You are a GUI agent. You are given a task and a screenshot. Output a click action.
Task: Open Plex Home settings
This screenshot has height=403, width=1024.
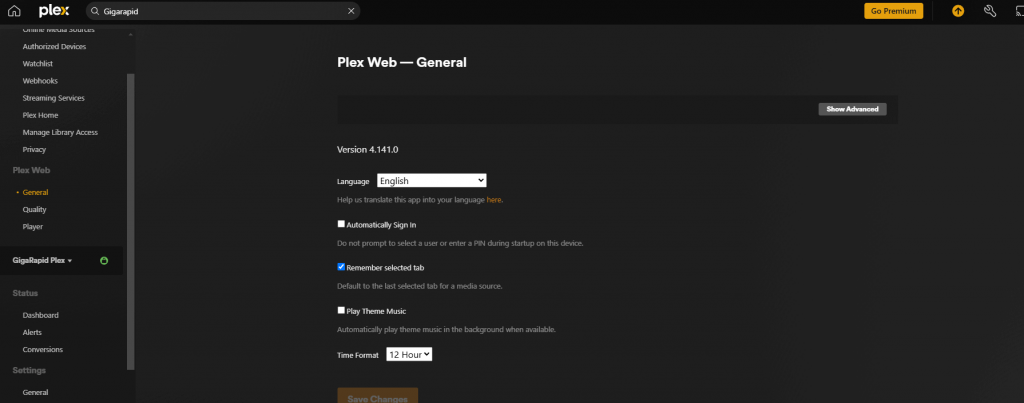pyautogui.click(x=40, y=115)
